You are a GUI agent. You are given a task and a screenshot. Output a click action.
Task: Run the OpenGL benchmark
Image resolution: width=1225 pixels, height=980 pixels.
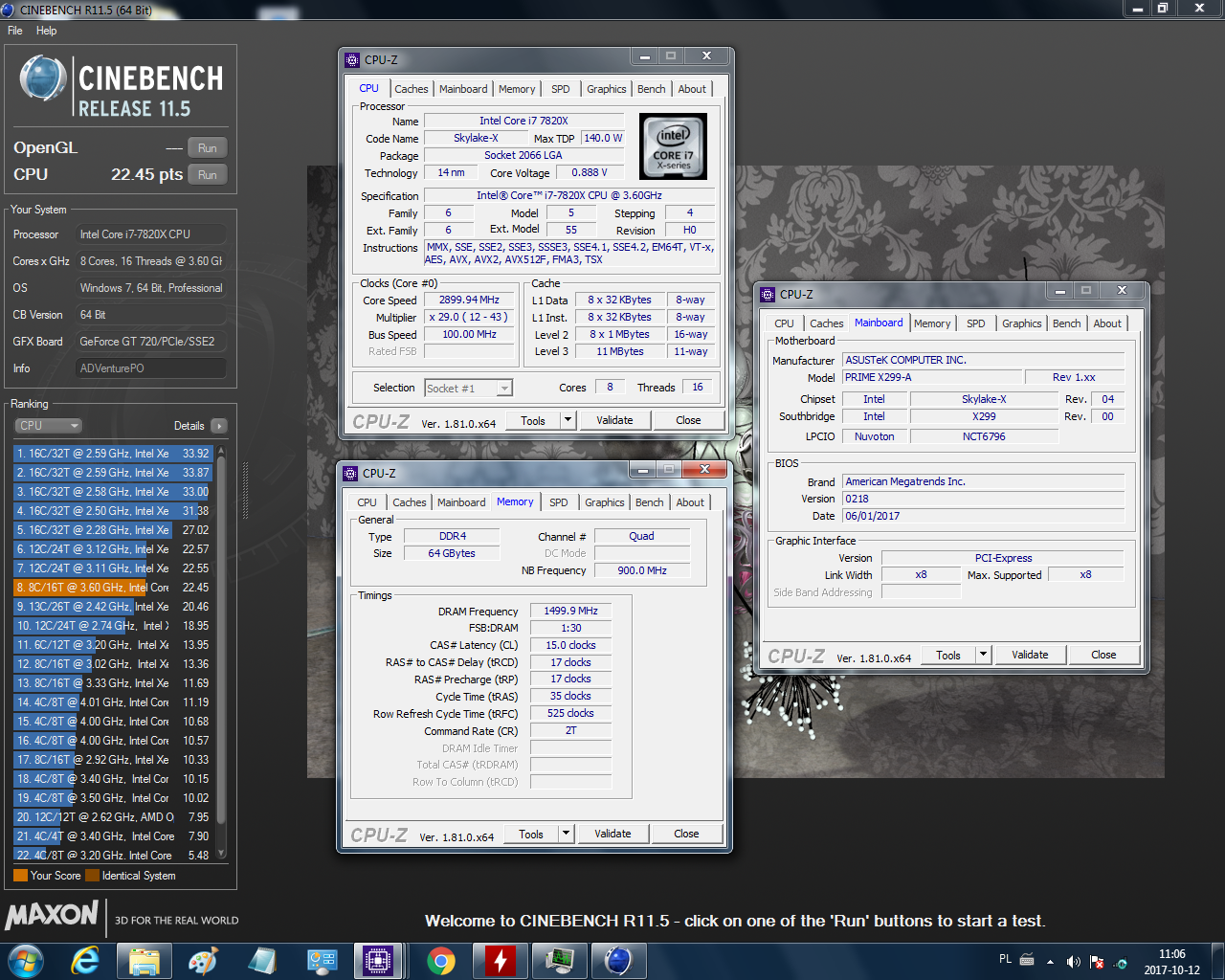[x=208, y=148]
